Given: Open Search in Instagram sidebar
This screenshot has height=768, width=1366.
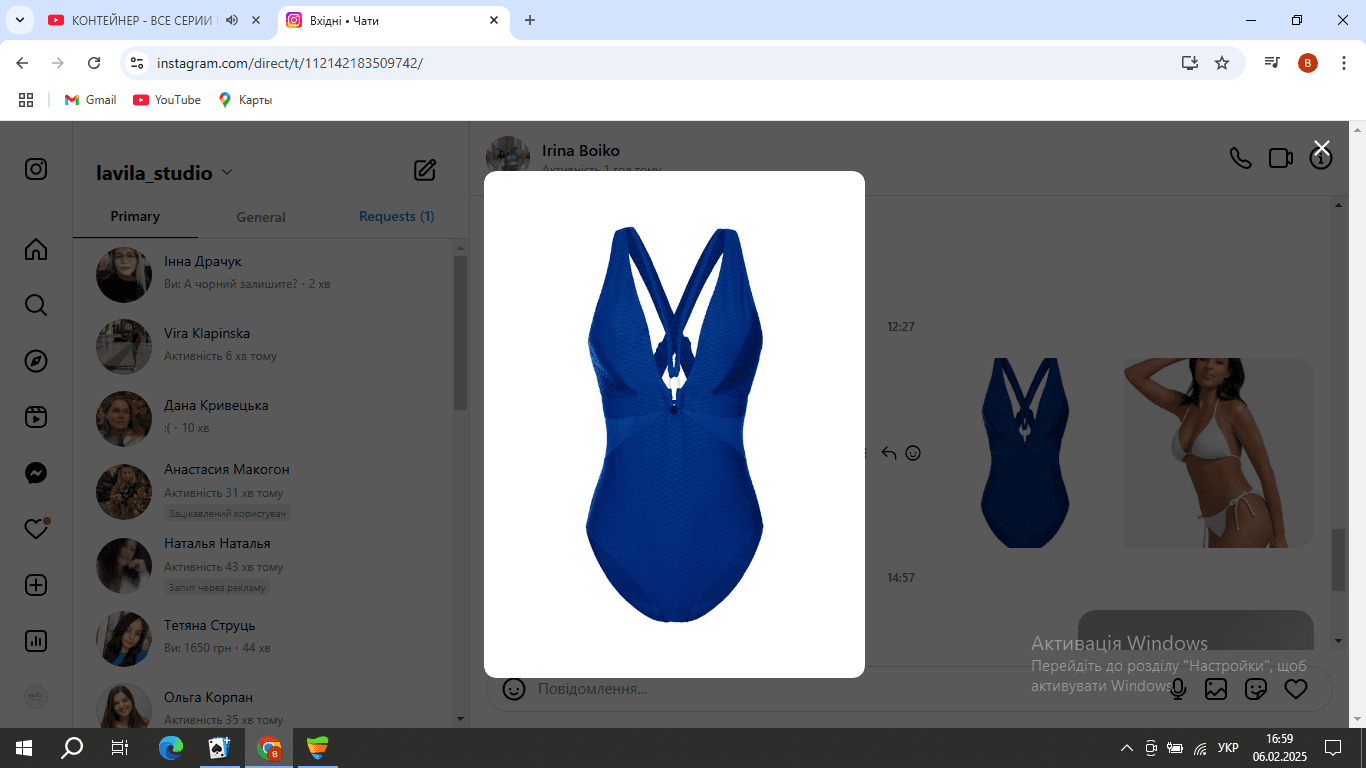Looking at the screenshot, I should pyautogui.click(x=36, y=305).
